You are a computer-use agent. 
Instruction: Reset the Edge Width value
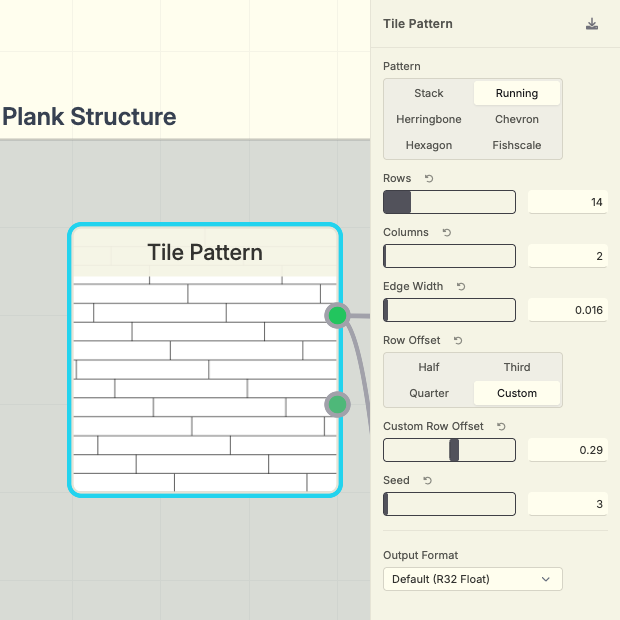pos(461,286)
